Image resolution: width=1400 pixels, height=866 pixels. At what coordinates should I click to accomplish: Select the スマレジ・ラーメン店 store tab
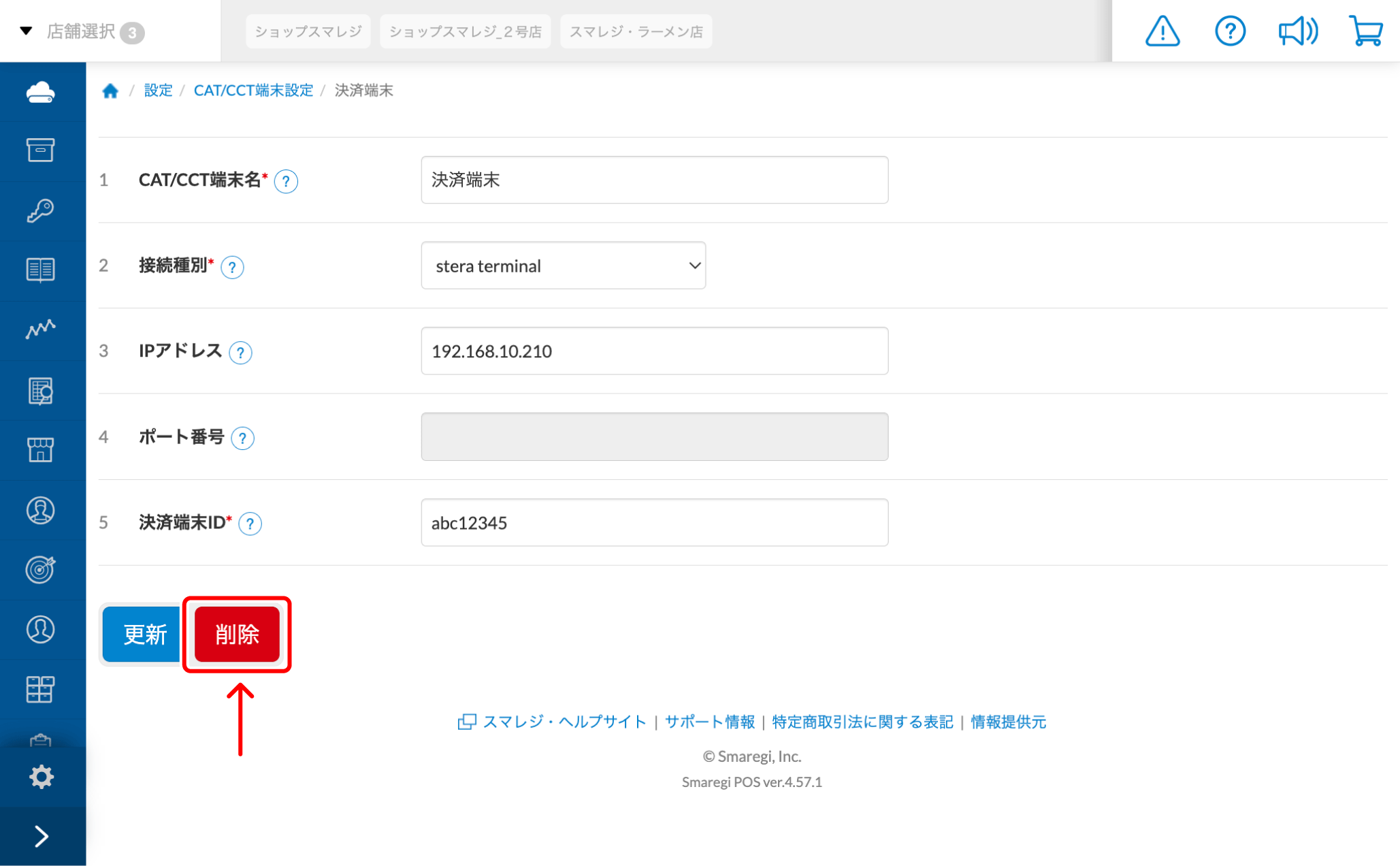636,31
